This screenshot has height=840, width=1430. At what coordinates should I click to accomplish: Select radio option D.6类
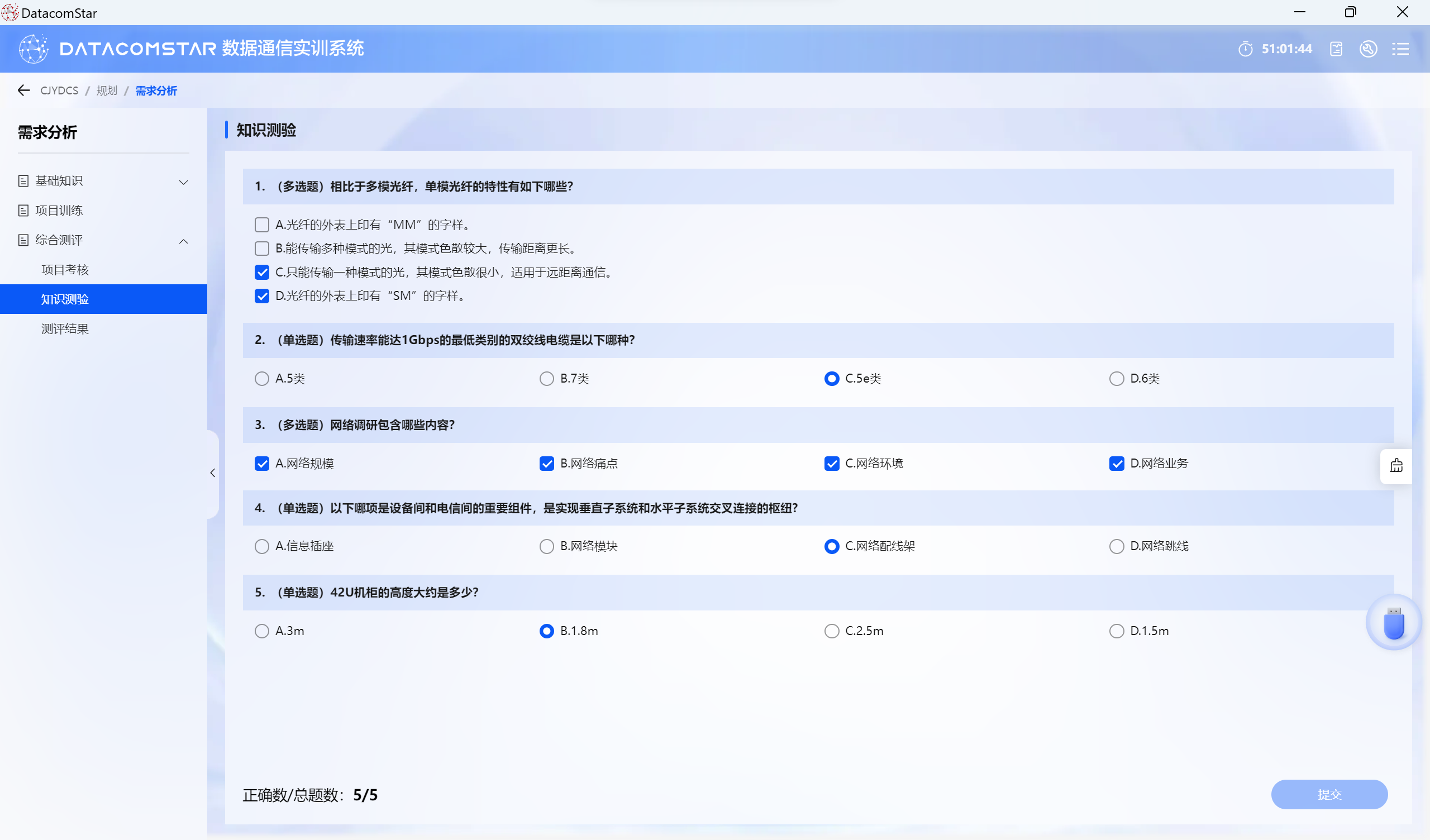tap(1116, 379)
